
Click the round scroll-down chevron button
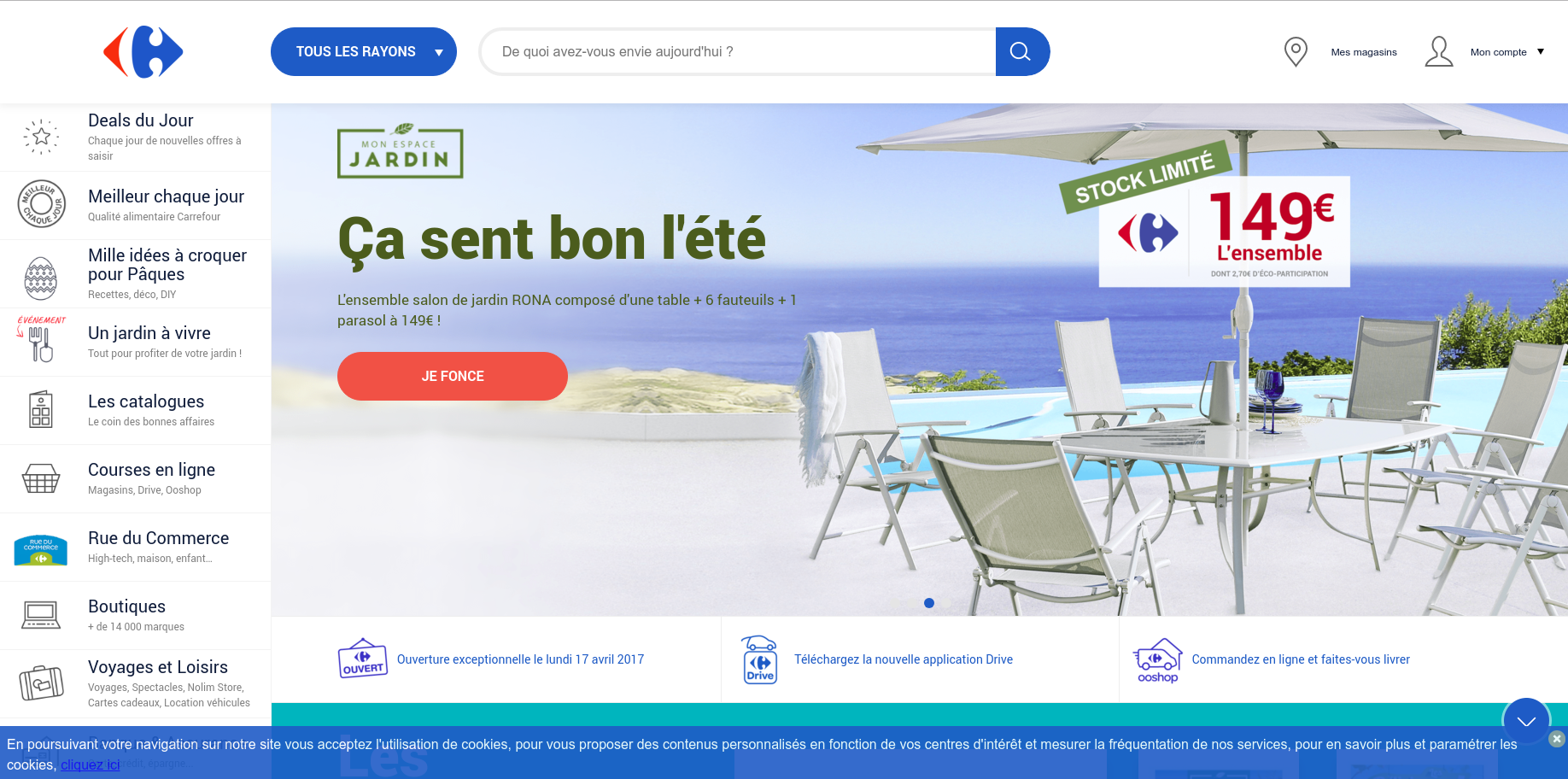coord(1526,721)
